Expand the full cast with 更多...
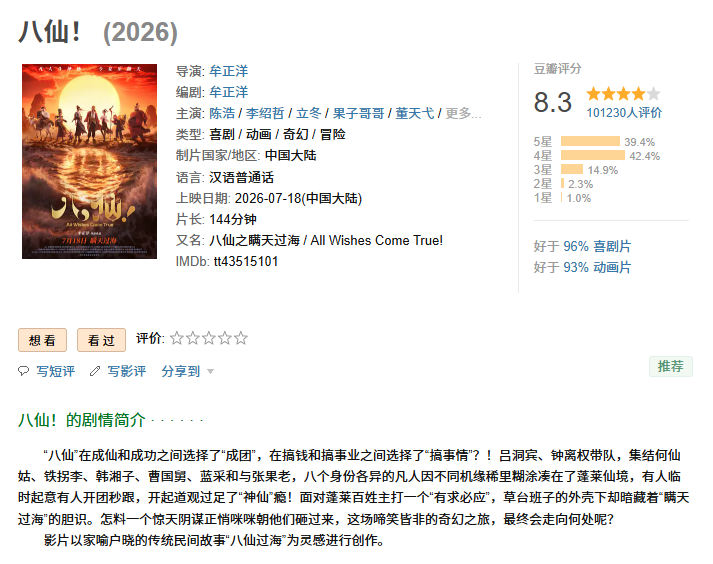The width and height of the screenshot is (713, 564). (x=463, y=113)
